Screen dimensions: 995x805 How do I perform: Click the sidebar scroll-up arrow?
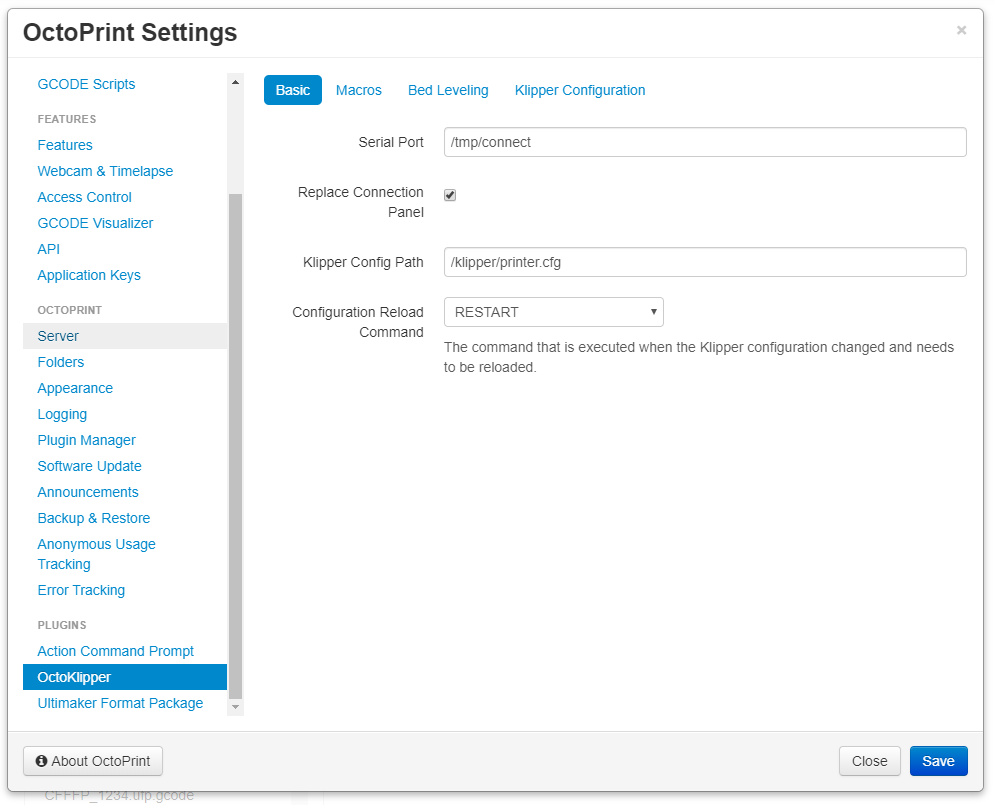[x=235, y=82]
